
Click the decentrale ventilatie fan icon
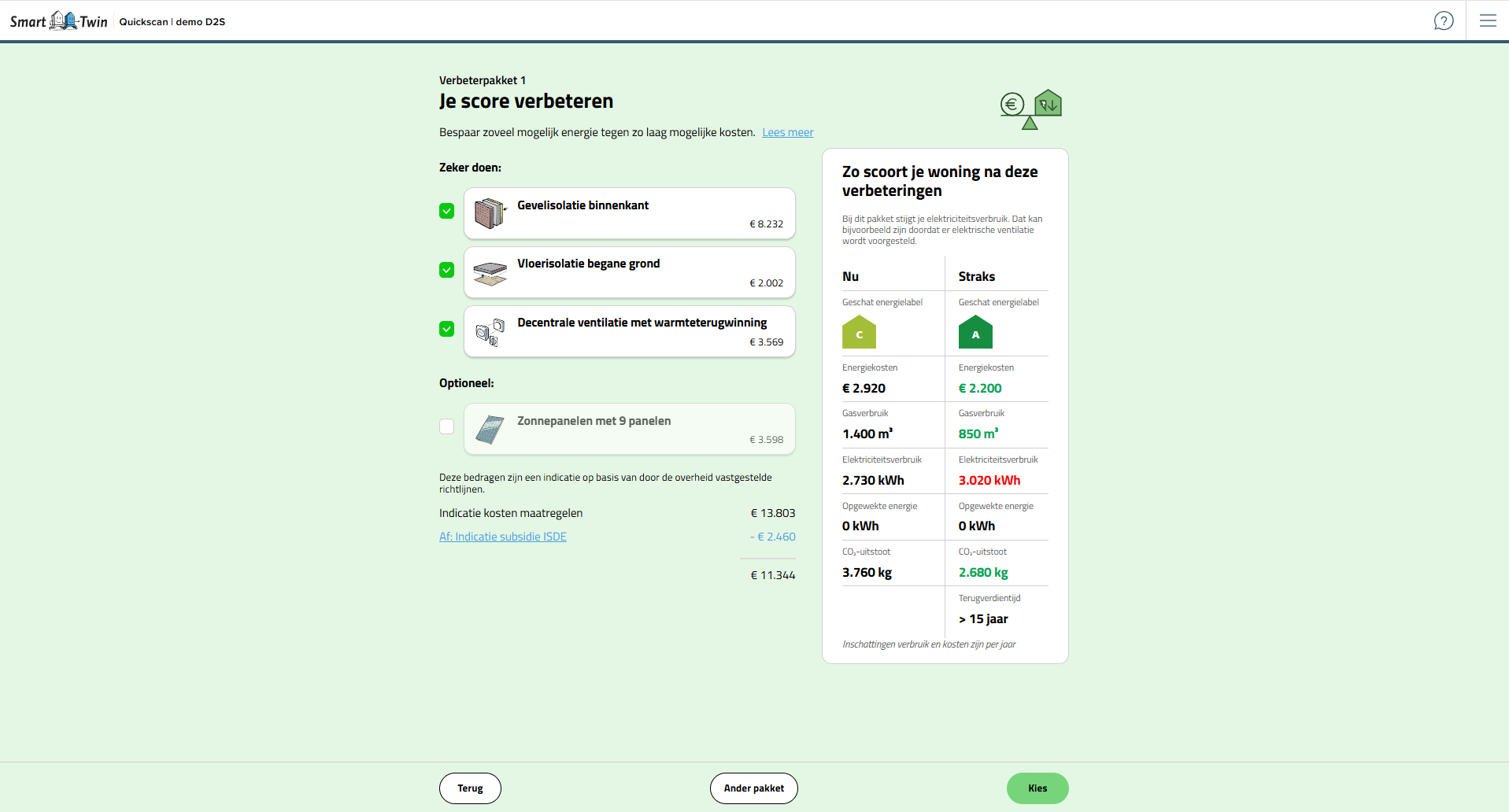[x=490, y=332]
